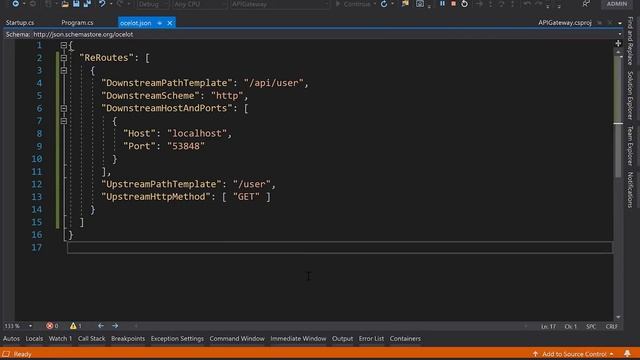
Task: Open the Call Stack tab
Action: point(91,338)
